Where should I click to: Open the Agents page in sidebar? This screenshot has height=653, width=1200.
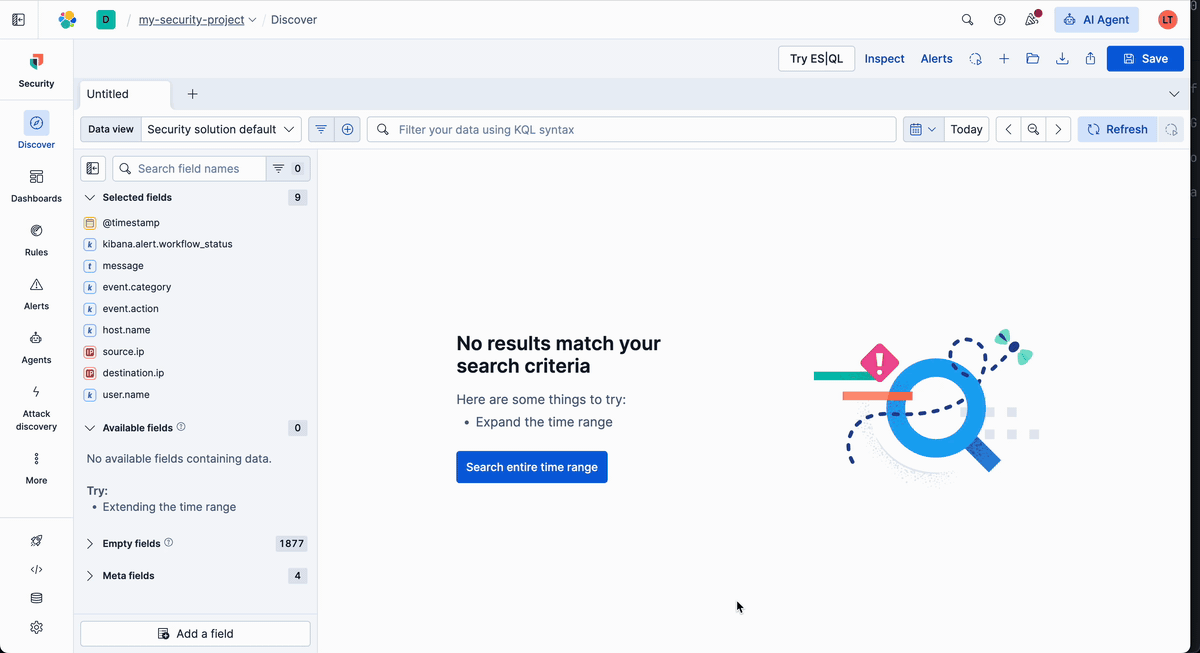tap(36, 347)
